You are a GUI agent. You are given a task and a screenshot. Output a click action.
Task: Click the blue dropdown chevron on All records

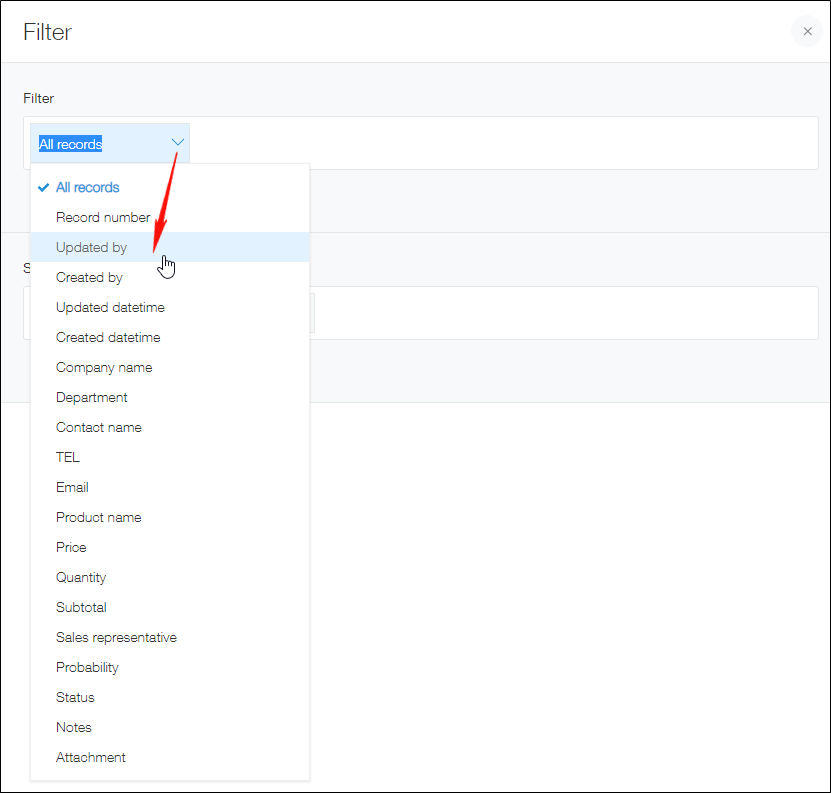(178, 143)
